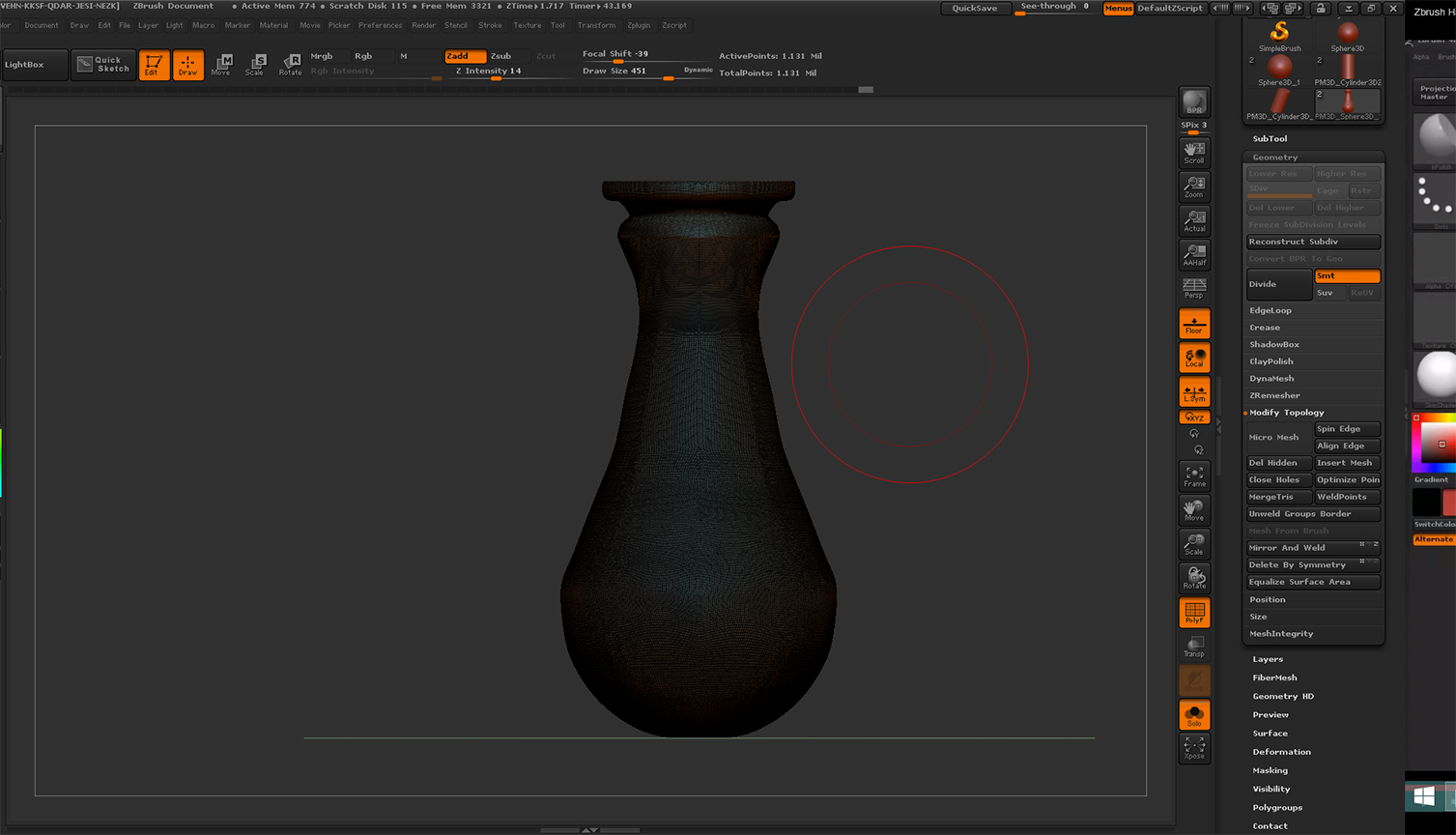Select the Xpose icon
1456x835 pixels.
tap(1194, 748)
